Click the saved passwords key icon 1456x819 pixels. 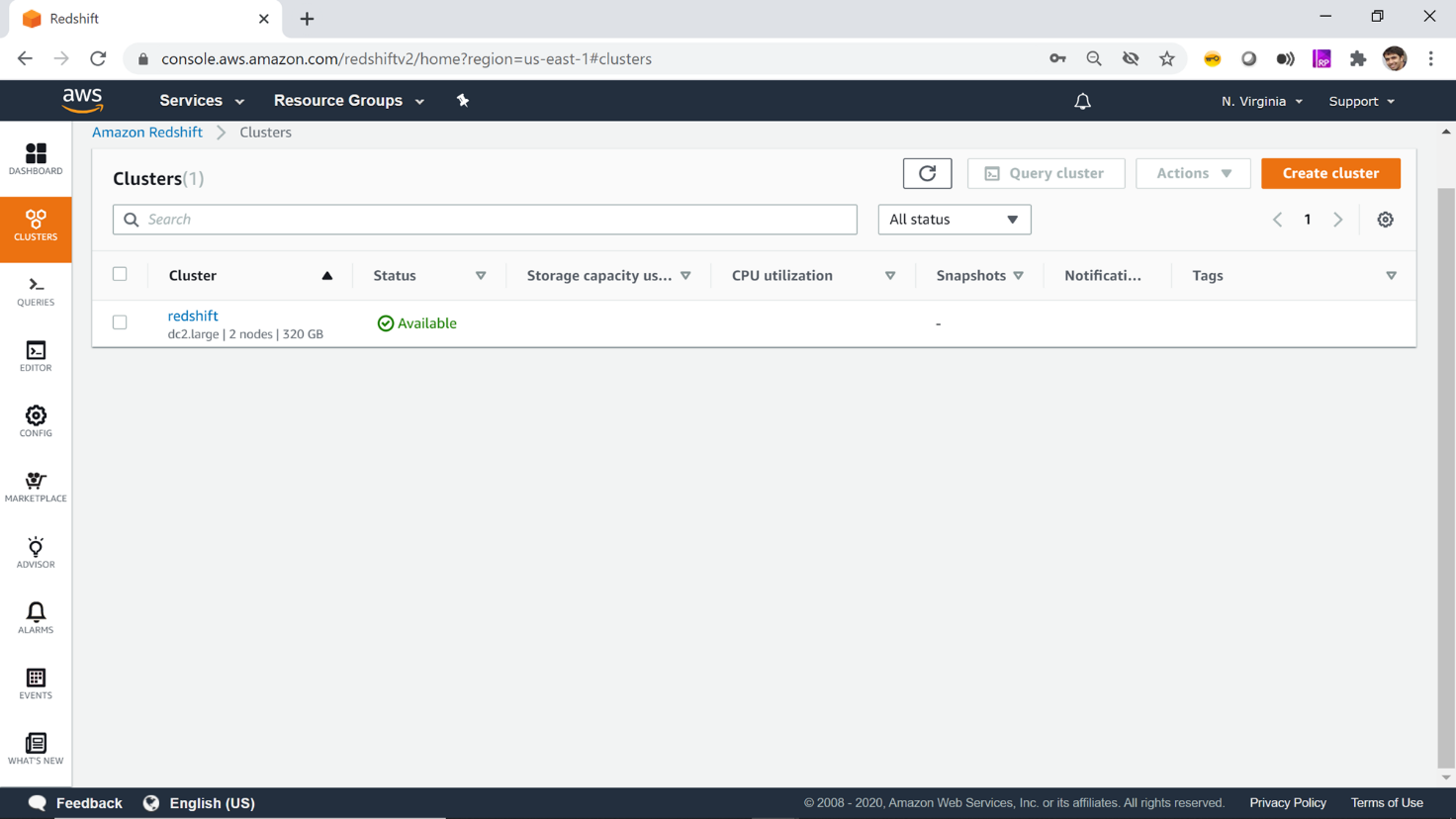point(1057,58)
